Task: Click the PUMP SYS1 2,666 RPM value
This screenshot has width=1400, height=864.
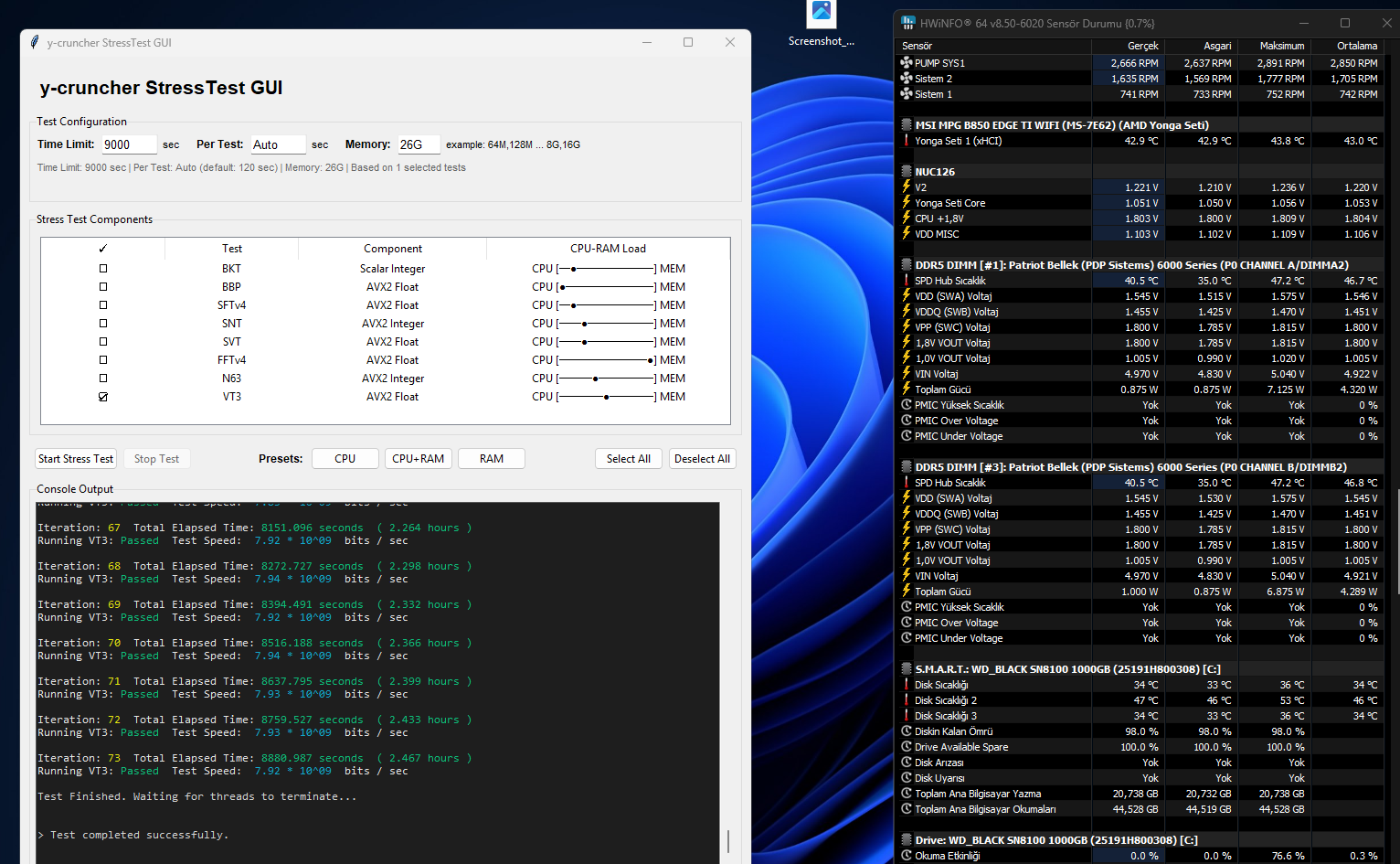Action: pyautogui.click(x=1134, y=63)
